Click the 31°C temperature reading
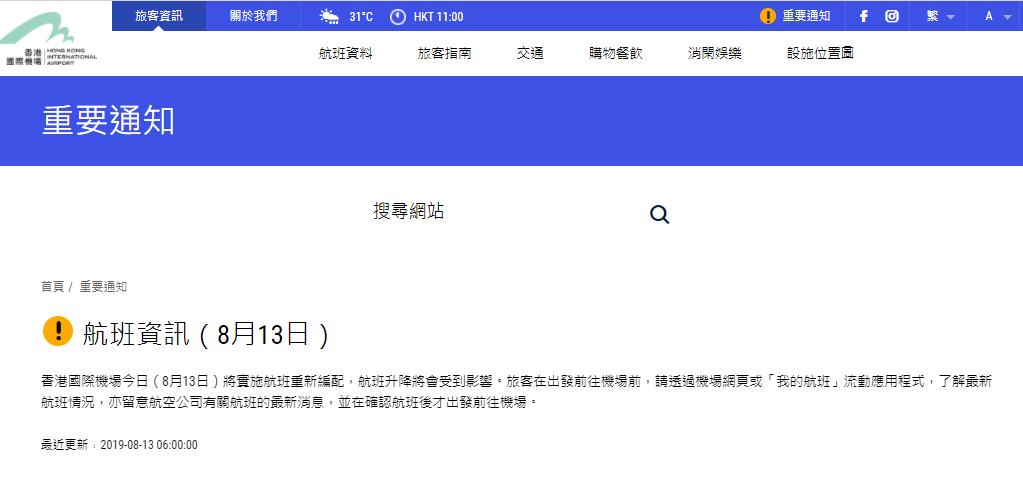 click(361, 17)
